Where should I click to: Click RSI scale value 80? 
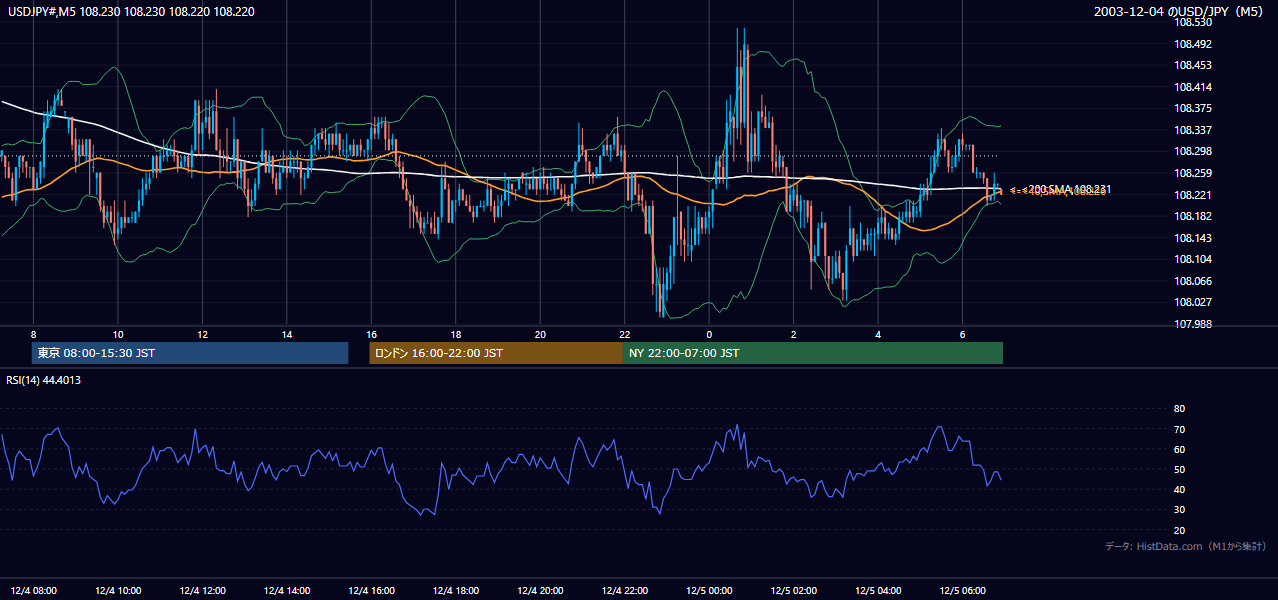coord(1179,409)
